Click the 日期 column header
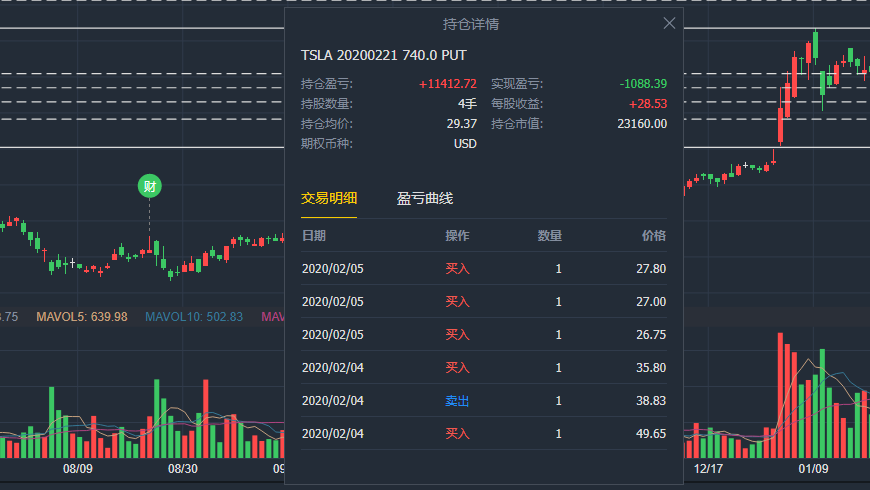 pyautogui.click(x=314, y=236)
